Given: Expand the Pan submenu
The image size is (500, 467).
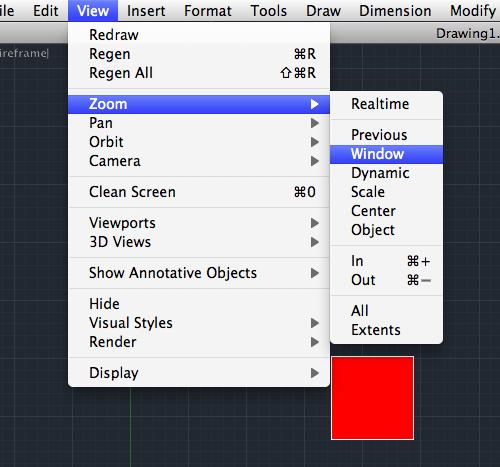Looking at the screenshot, I should [199, 123].
